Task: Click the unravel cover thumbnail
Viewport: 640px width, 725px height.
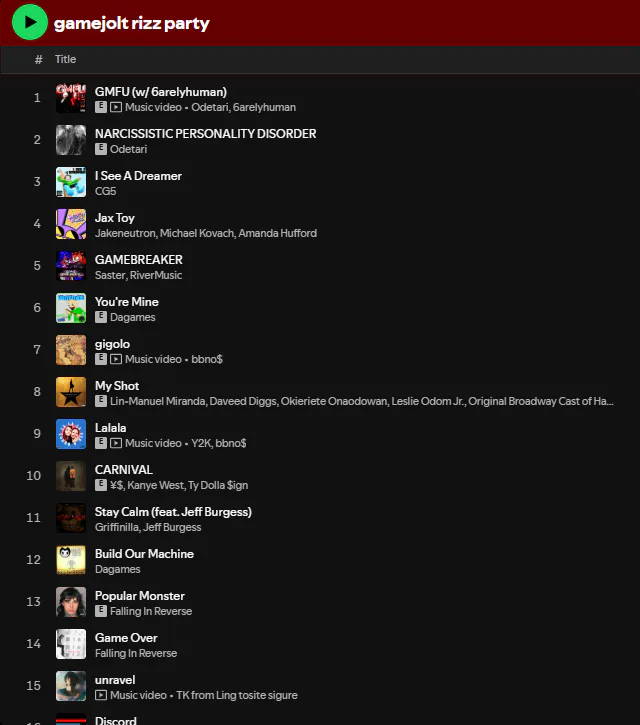Action: point(71,686)
